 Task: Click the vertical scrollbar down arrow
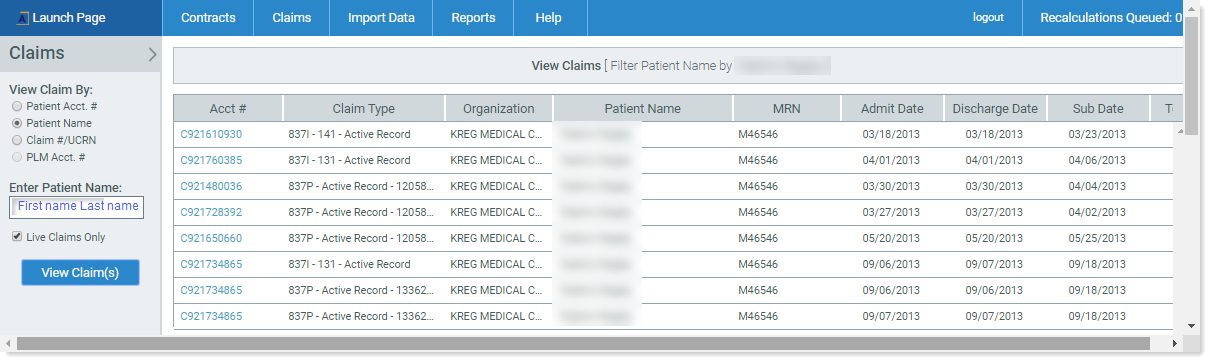(x=1190, y=325)
